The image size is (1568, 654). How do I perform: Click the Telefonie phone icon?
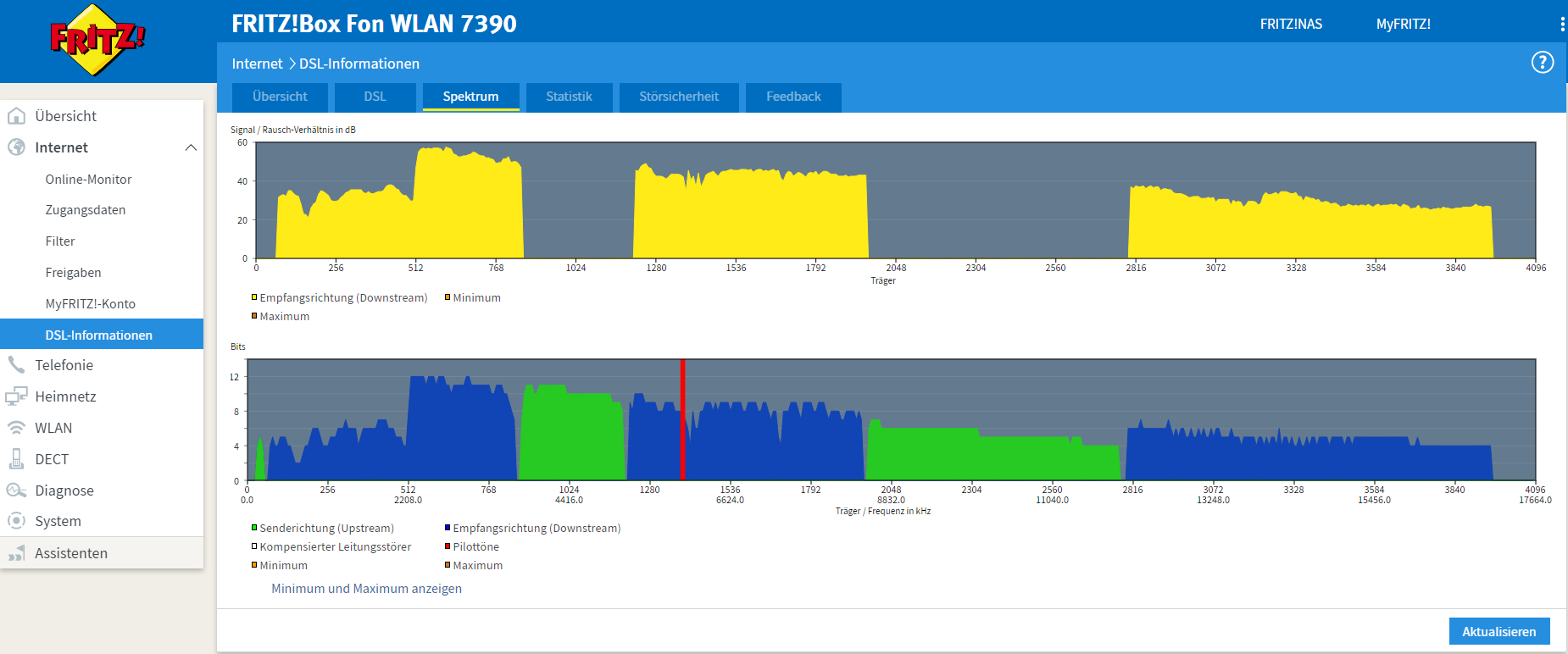[16, 365]
